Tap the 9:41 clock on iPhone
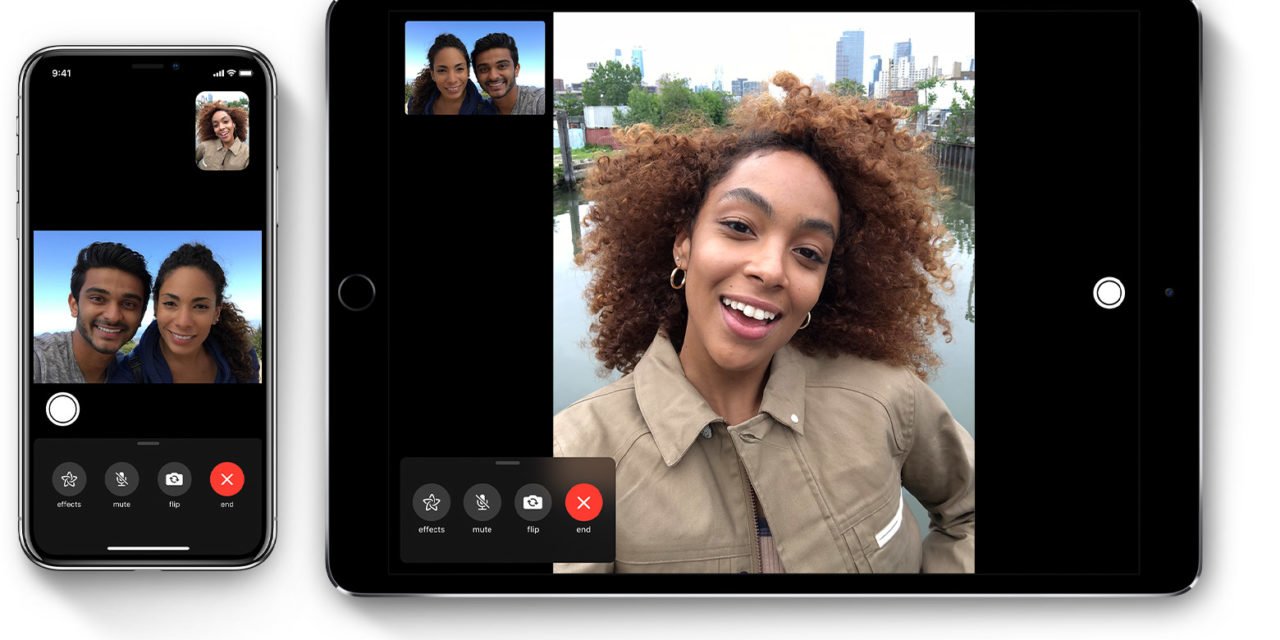Screen dimensions: 1280x640 point(62,73)
